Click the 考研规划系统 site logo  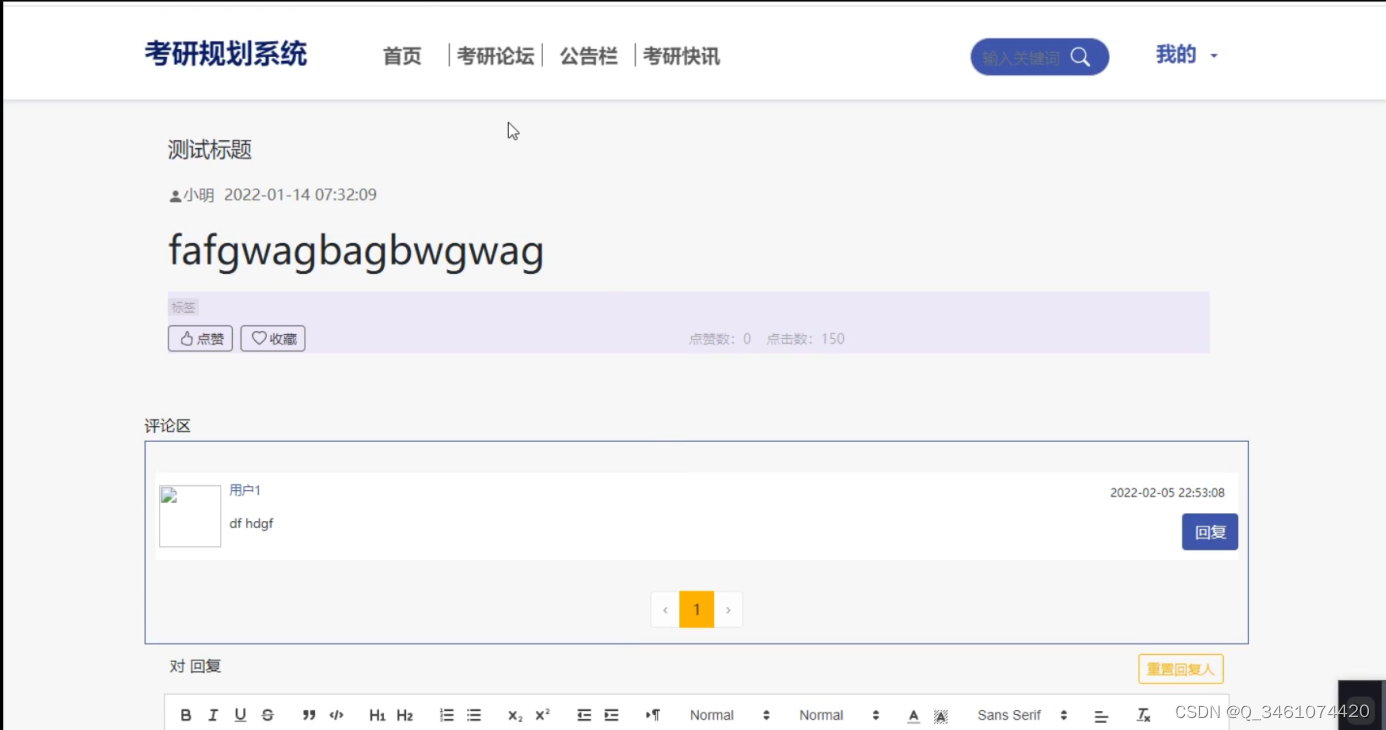[226, 53]
